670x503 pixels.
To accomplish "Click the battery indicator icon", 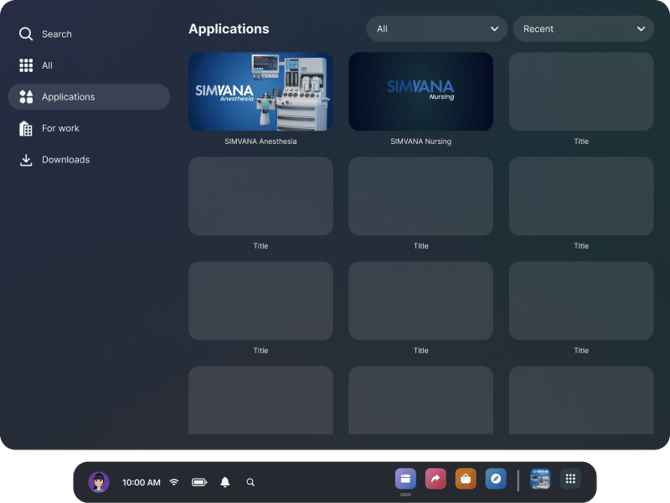I will coord(199,482).
